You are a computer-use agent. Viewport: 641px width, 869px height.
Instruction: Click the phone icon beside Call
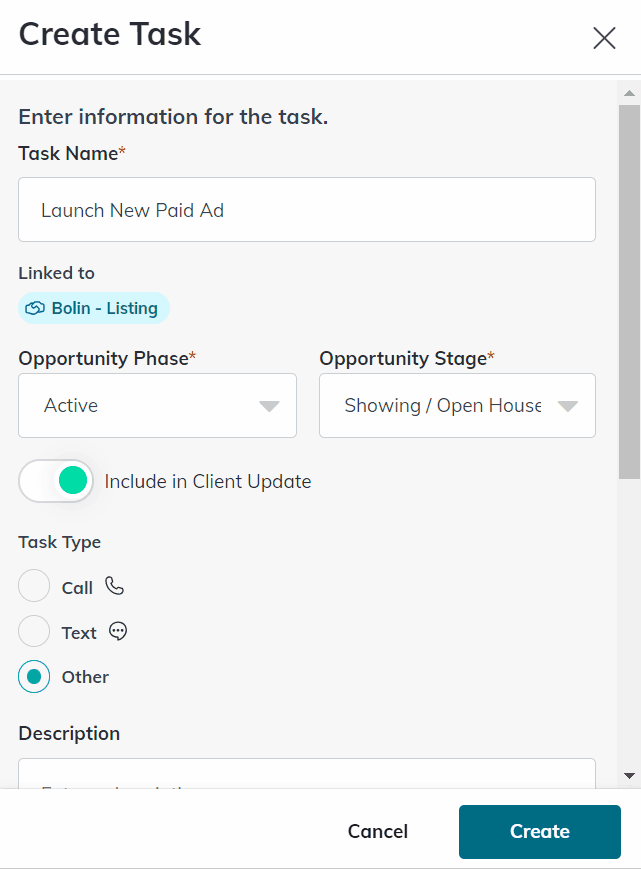[x=114, y=586]
